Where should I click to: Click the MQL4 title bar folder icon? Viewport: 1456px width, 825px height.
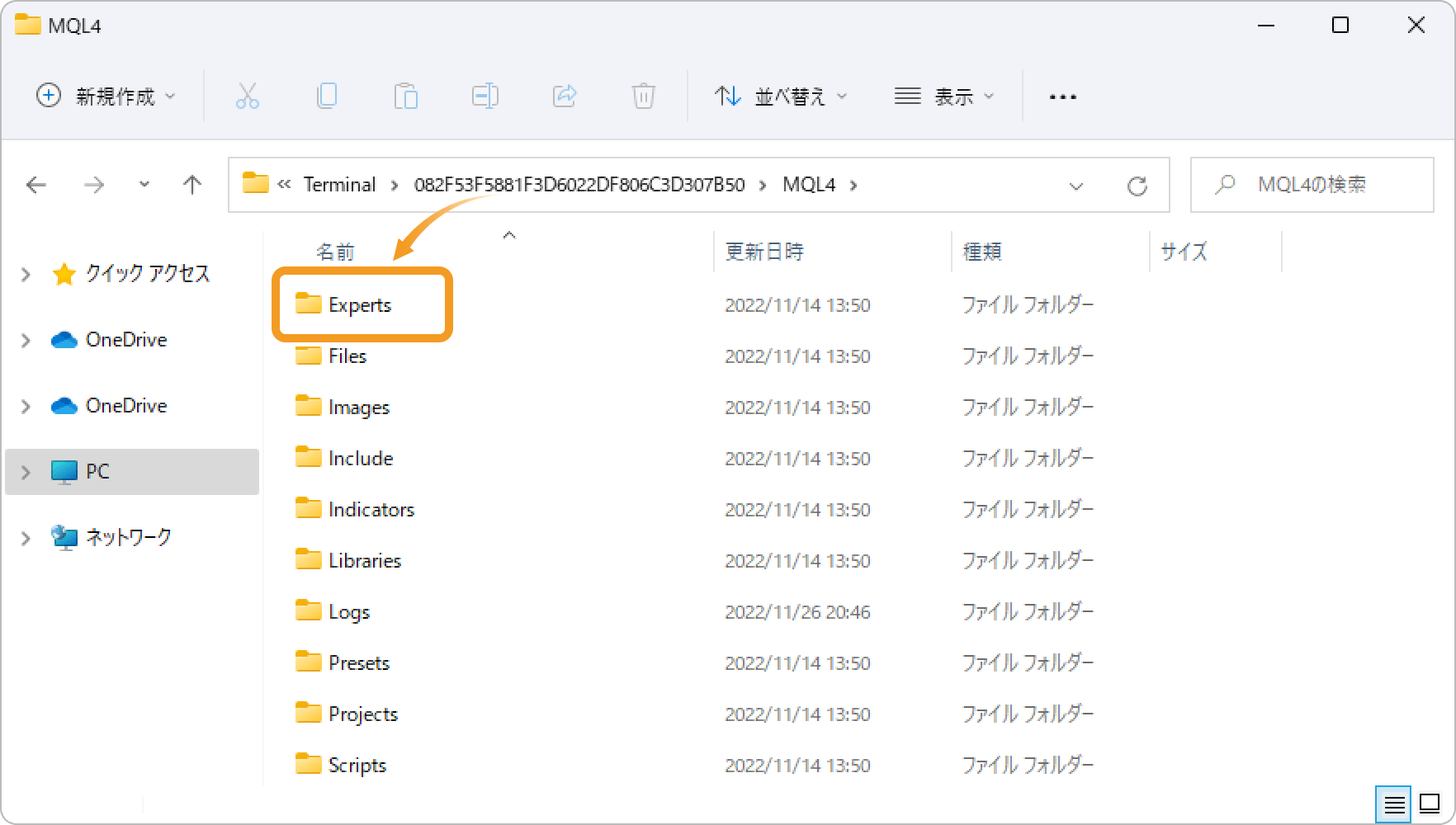click(28, 25)
